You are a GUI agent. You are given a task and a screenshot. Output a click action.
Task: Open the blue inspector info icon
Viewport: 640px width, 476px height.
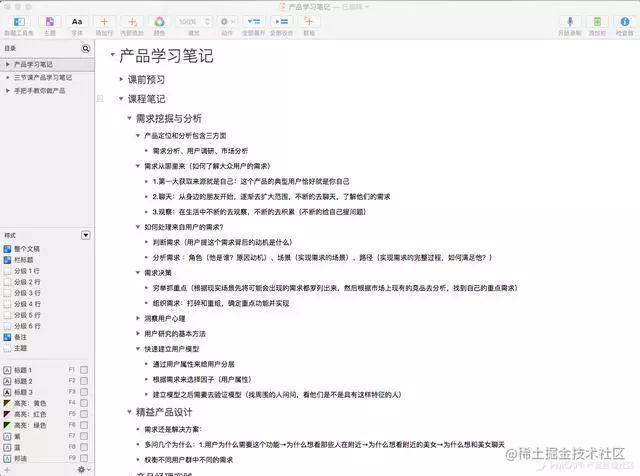(x=624, y=22)
